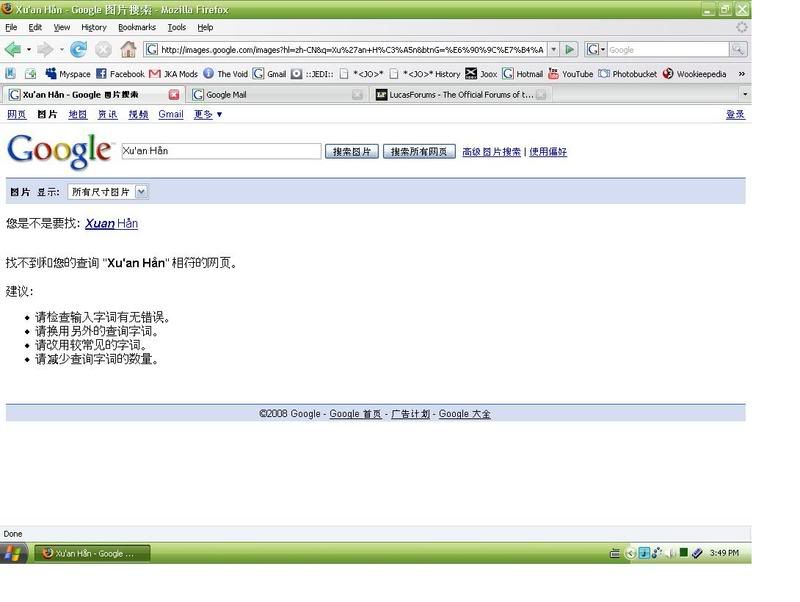This screenshot has height=602, width=800.
Task: Switch to the LucasForums tab
Action: (x=461, y=94)
